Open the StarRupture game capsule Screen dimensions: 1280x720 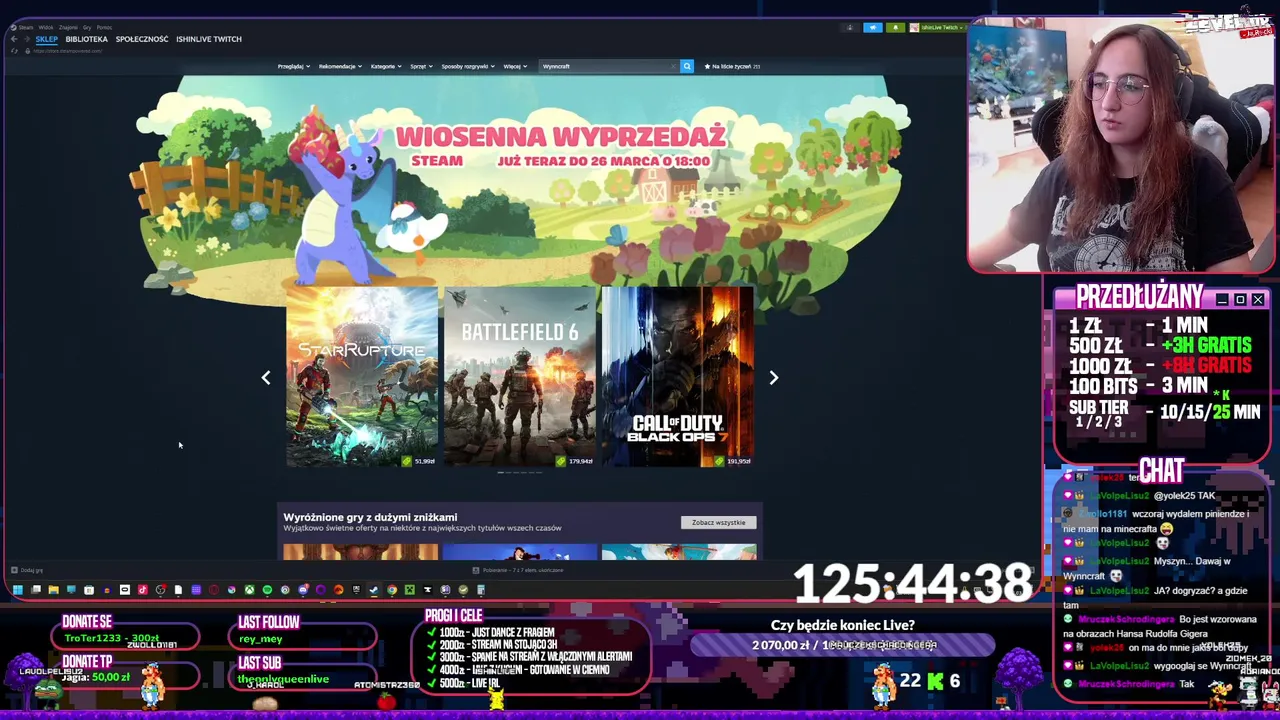click(362, 377)
